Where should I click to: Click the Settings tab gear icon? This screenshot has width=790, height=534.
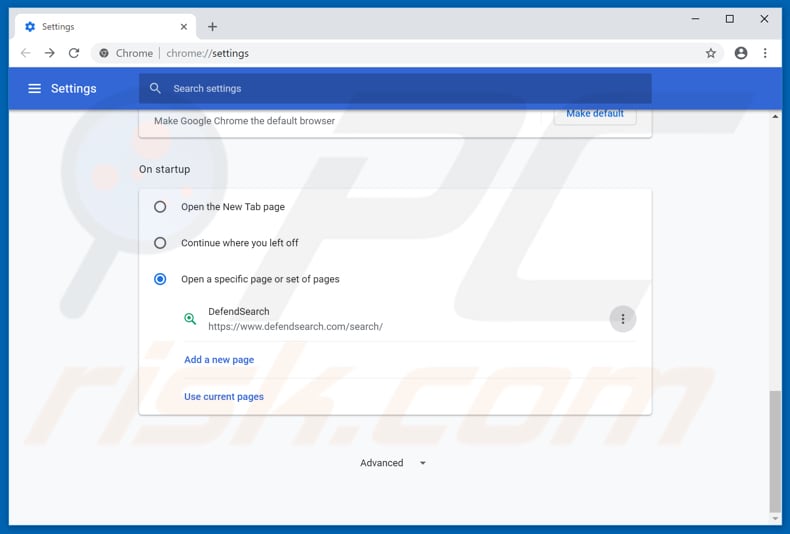pos(30,27)
